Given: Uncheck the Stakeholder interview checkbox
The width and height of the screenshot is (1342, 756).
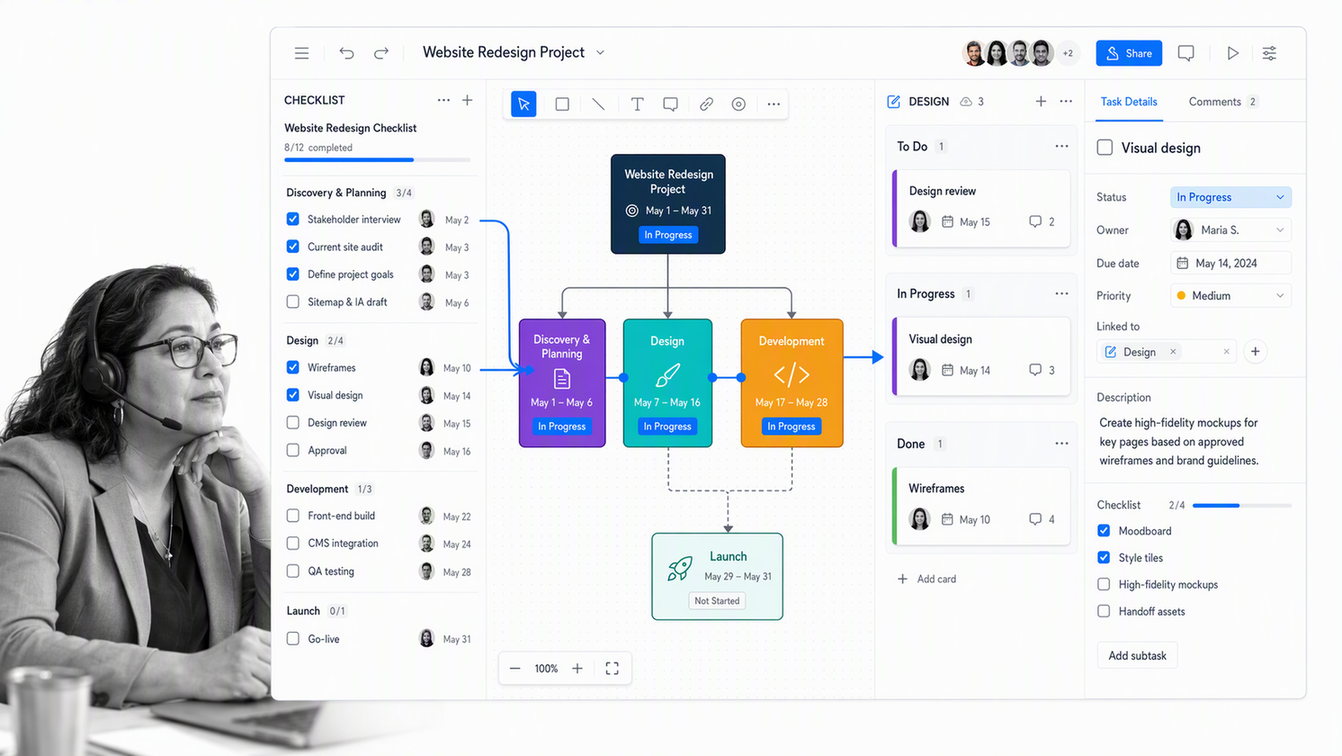Looking at the screenshot, I should (293, 219).
